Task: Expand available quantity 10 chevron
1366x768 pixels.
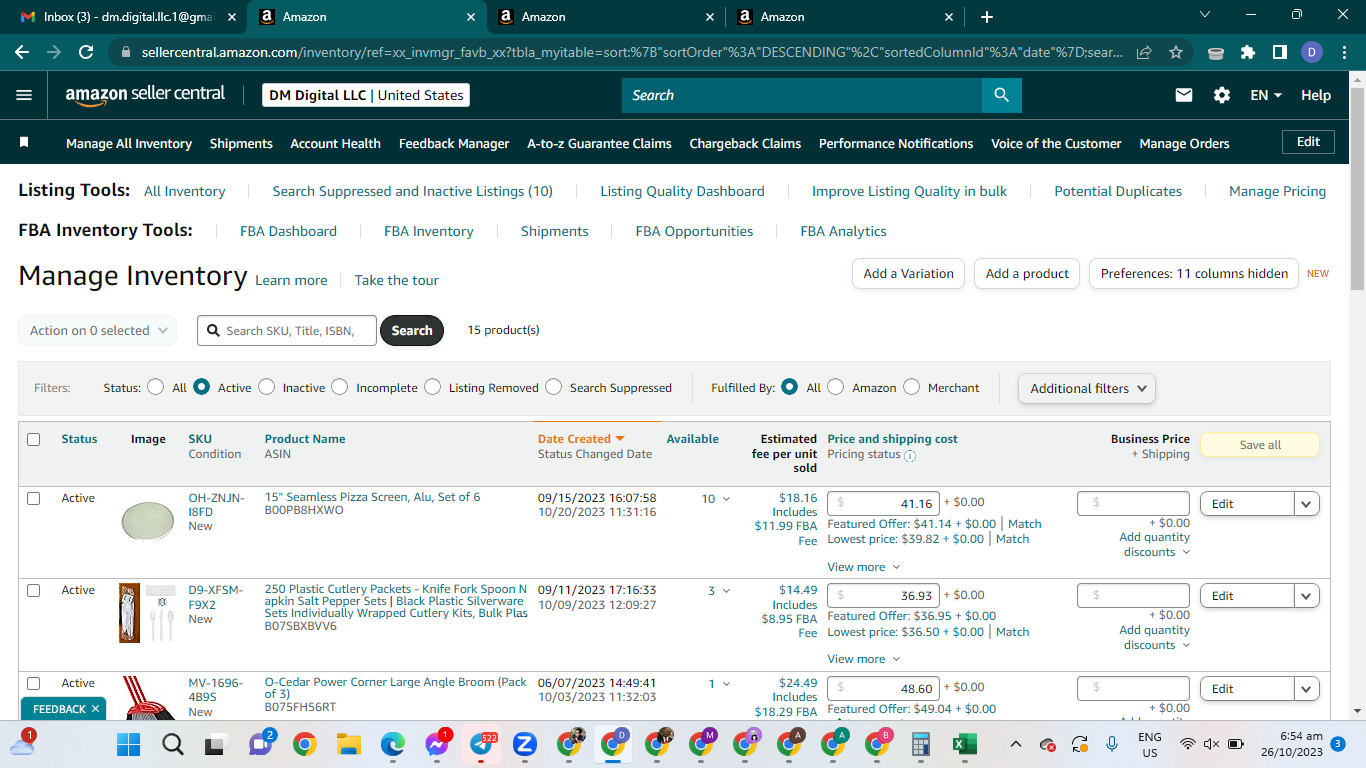Action: pyautogui.click(x=726, y=499)
